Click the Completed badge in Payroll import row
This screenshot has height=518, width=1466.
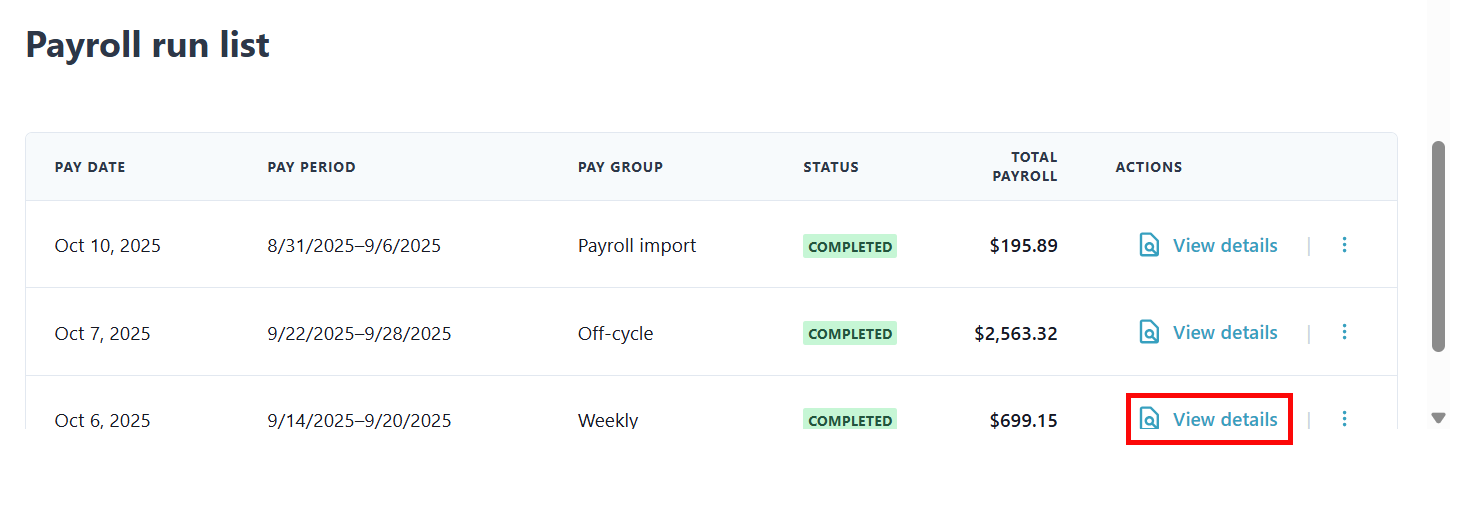[x=849, y=246]
